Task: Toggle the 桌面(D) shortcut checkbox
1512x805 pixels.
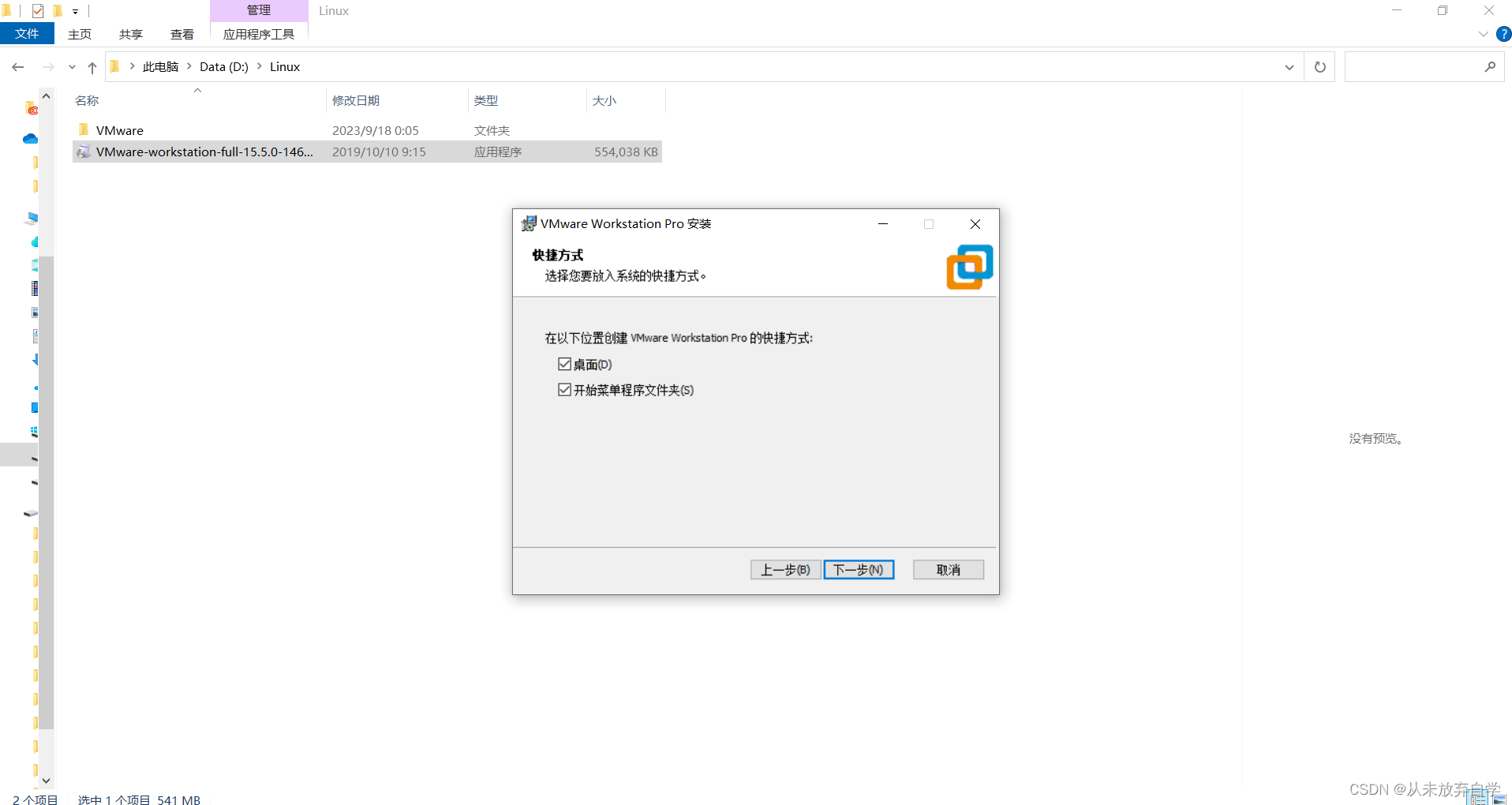Action: point(564,364)
